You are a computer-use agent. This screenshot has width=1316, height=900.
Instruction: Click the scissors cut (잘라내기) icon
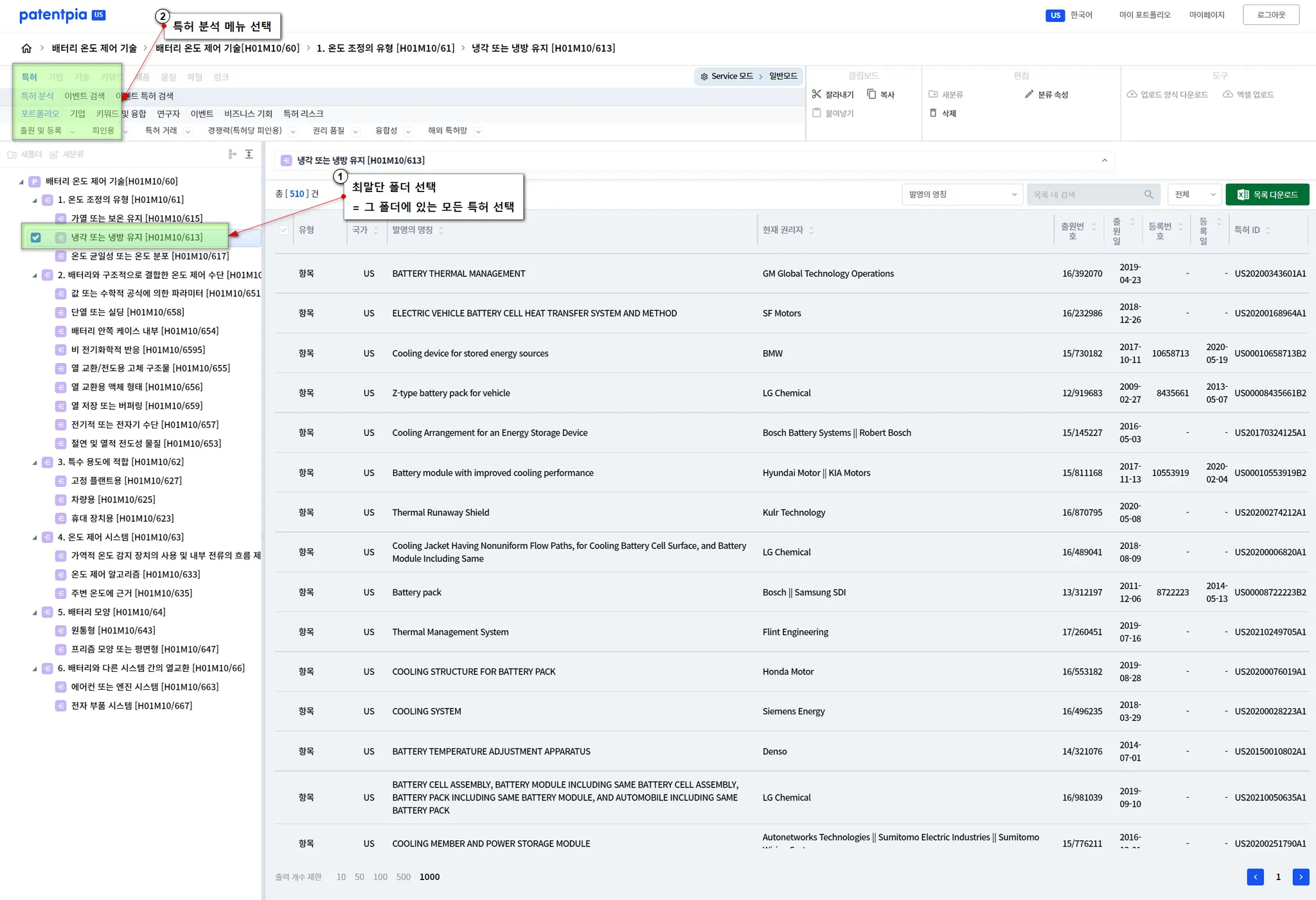point(816,94)
